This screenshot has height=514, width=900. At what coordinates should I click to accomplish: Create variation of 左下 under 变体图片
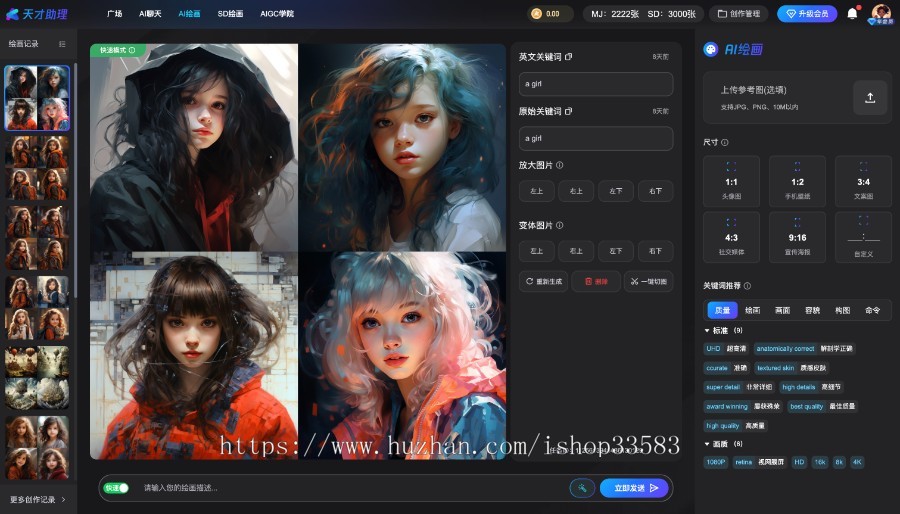(616, 251)
